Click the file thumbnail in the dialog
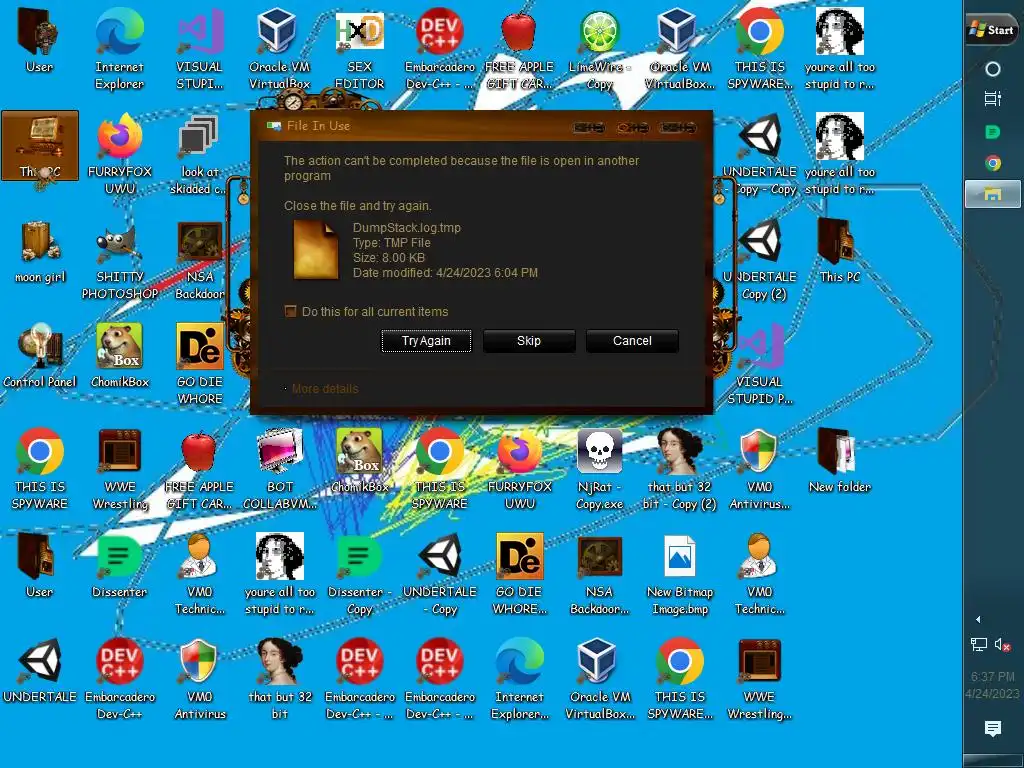The height and width of the screenshot is (768, 1024). [316, 249]
